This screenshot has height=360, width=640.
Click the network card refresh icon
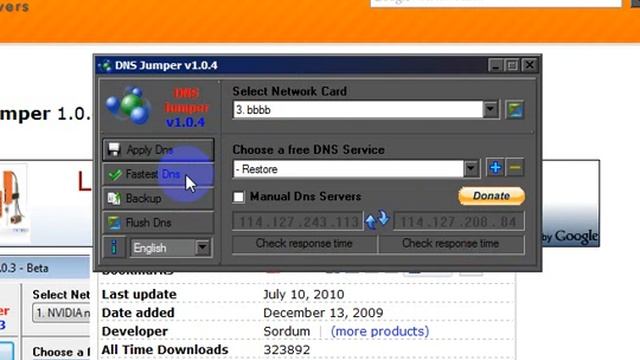coord(515,110)
